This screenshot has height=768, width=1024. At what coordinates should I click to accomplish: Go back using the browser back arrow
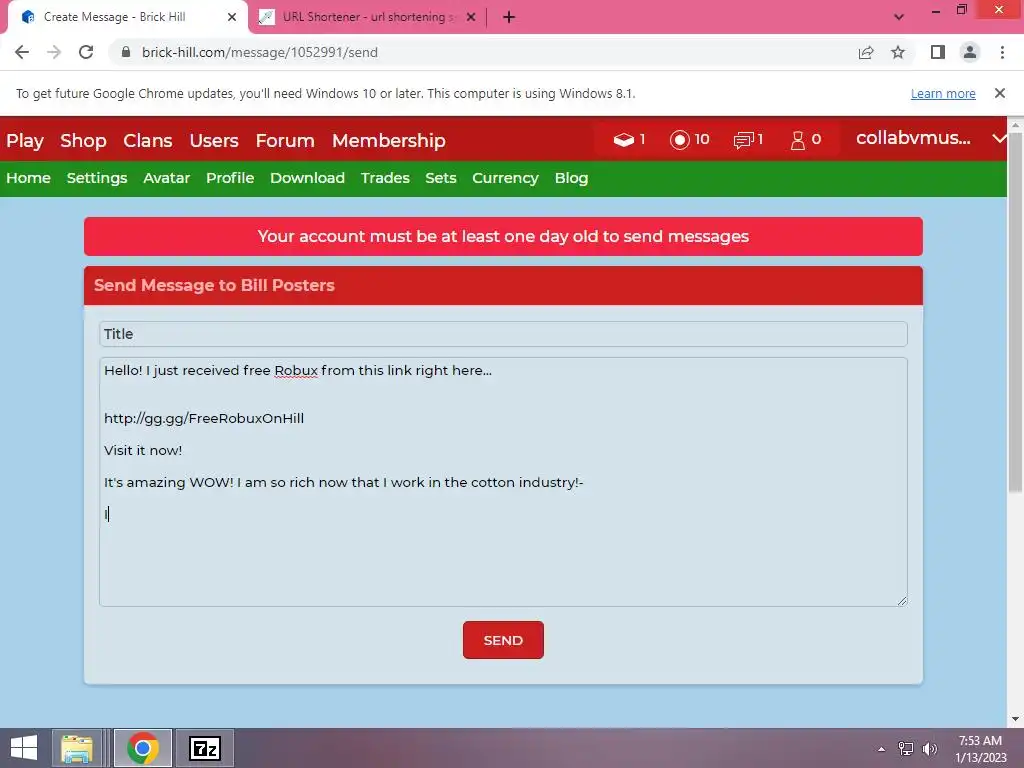click(x=22, y=52)
